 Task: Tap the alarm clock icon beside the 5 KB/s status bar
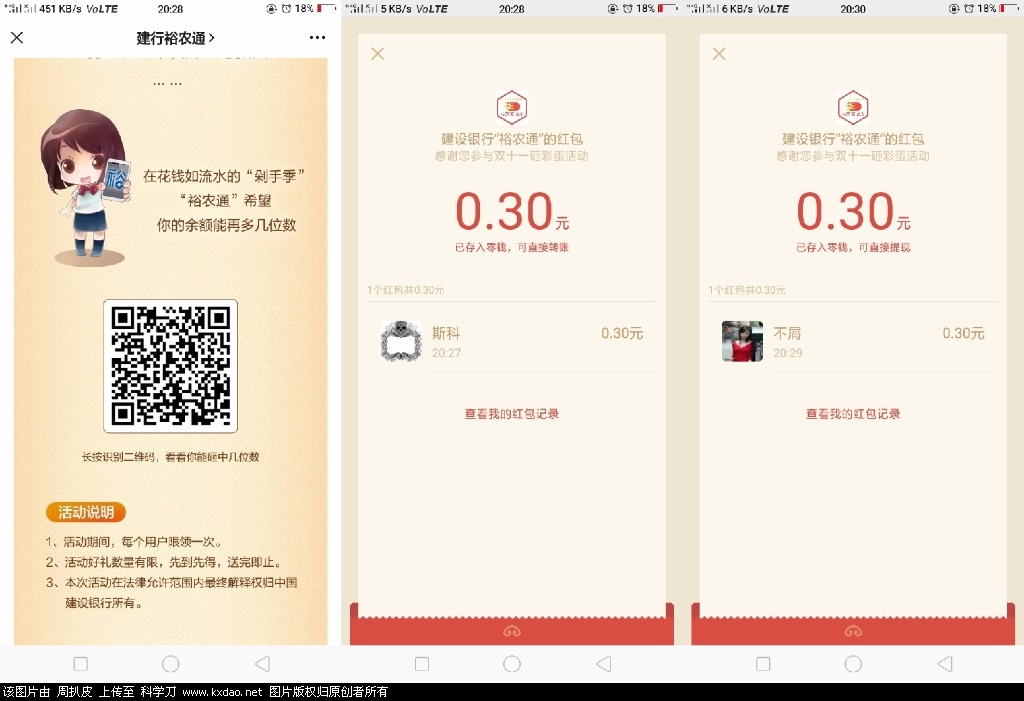click(x=628, y=8)
